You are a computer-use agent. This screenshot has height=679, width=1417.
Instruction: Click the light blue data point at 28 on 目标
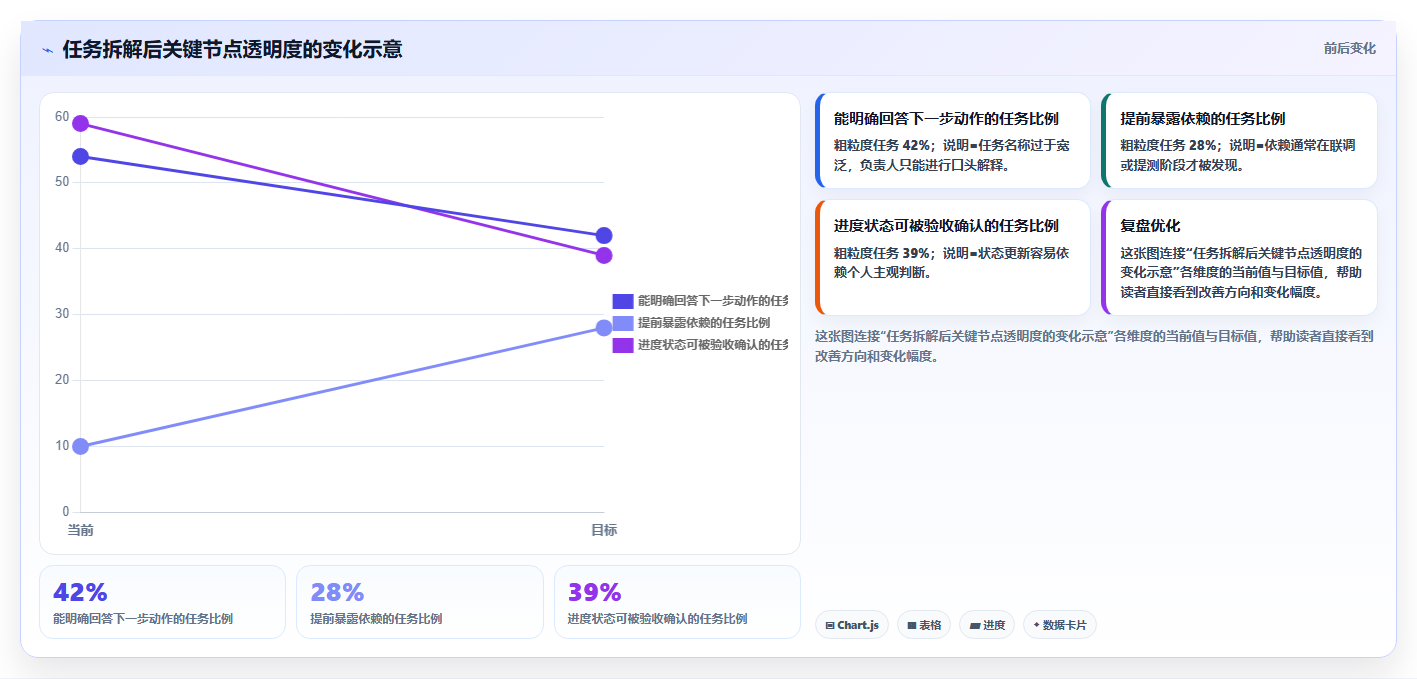coord(604,328)
